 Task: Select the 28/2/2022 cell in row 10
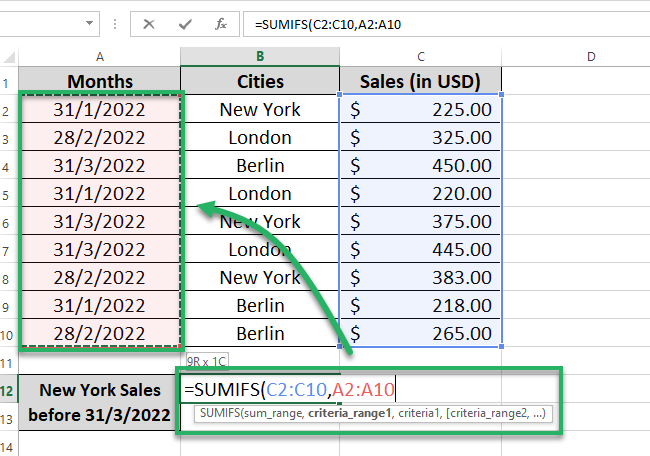click(x=99, y=333)
